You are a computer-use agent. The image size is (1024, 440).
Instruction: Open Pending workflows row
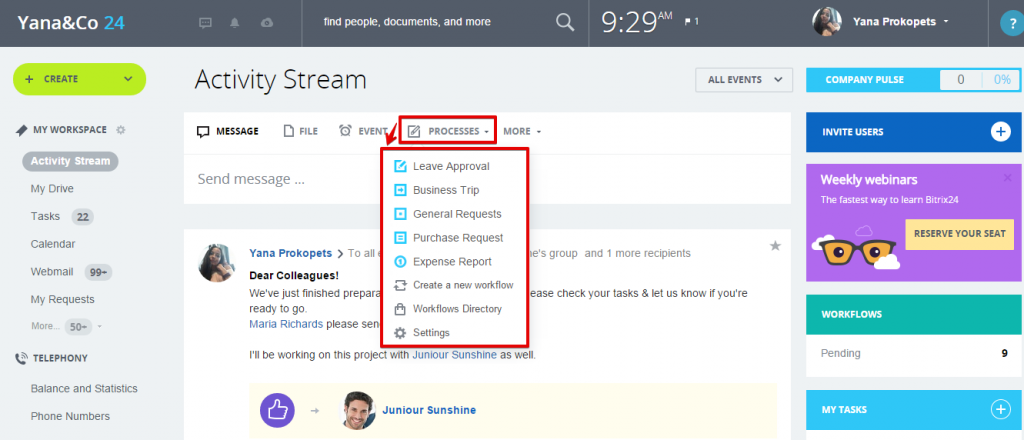[914, 353]
